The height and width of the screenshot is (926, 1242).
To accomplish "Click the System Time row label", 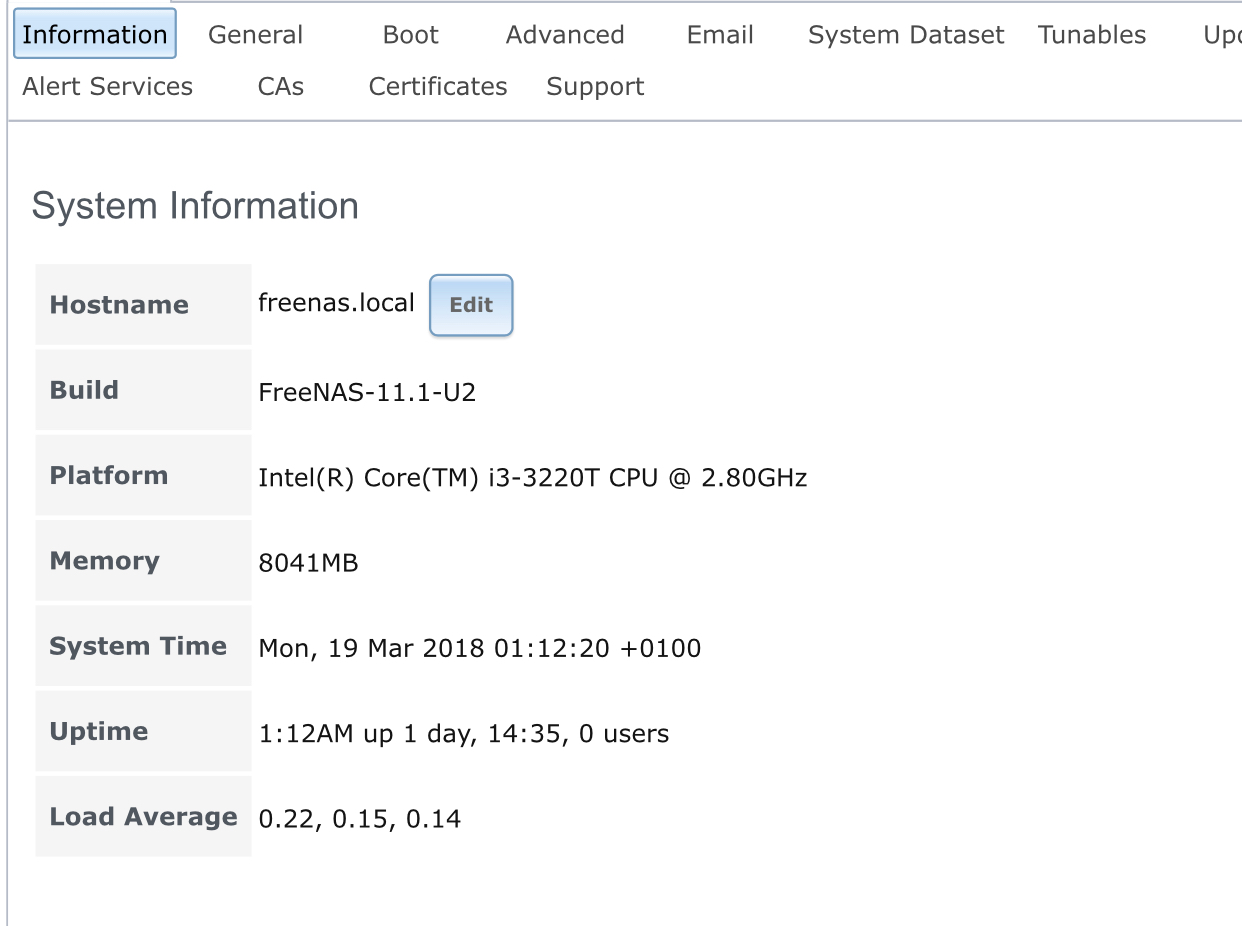I will click(138, 646).
